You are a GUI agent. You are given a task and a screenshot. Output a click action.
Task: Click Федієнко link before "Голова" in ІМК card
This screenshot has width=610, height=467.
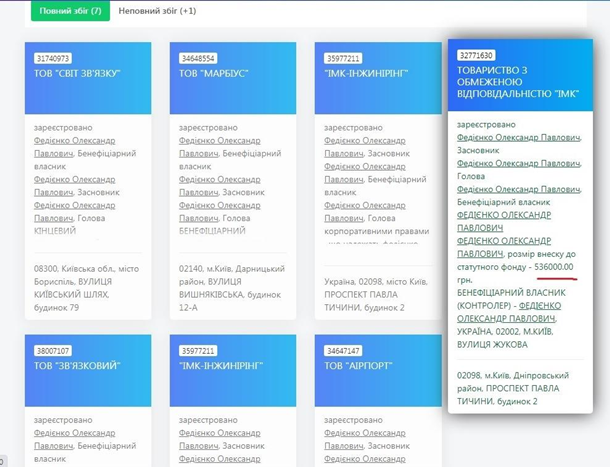point(518,163)
